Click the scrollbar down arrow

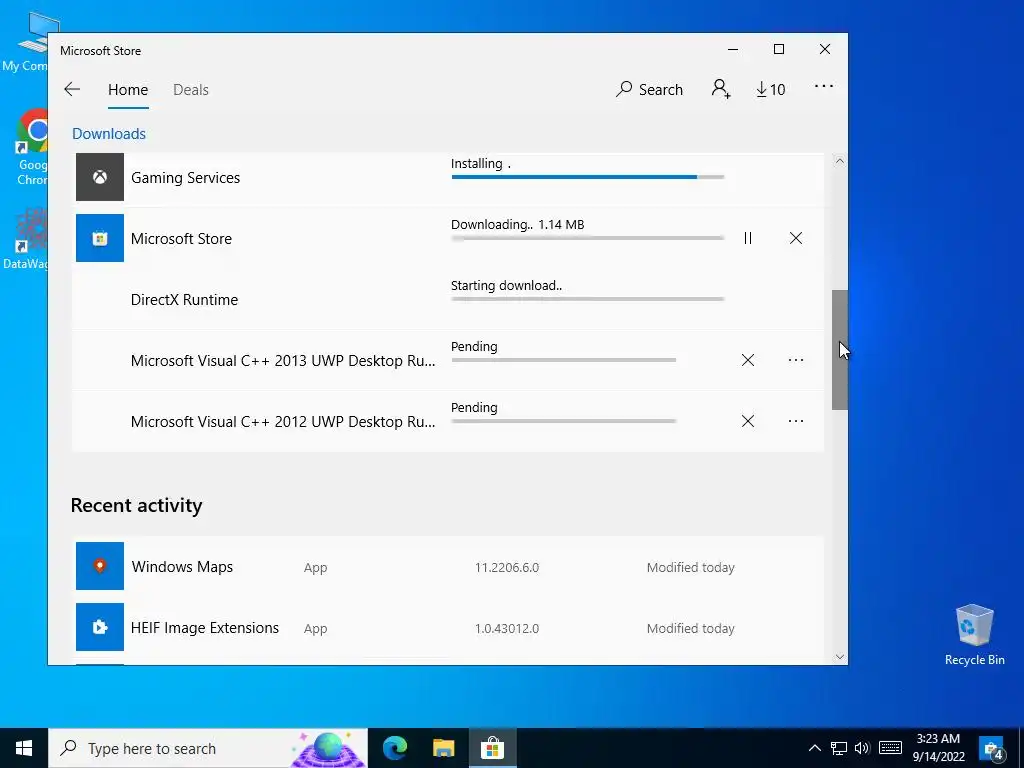coord(840,657)
